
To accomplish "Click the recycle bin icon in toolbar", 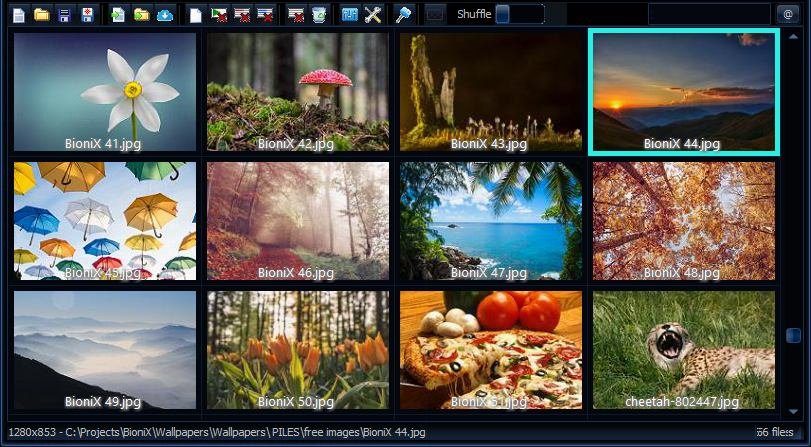I will pyautogui.click(x=318, y=15).
